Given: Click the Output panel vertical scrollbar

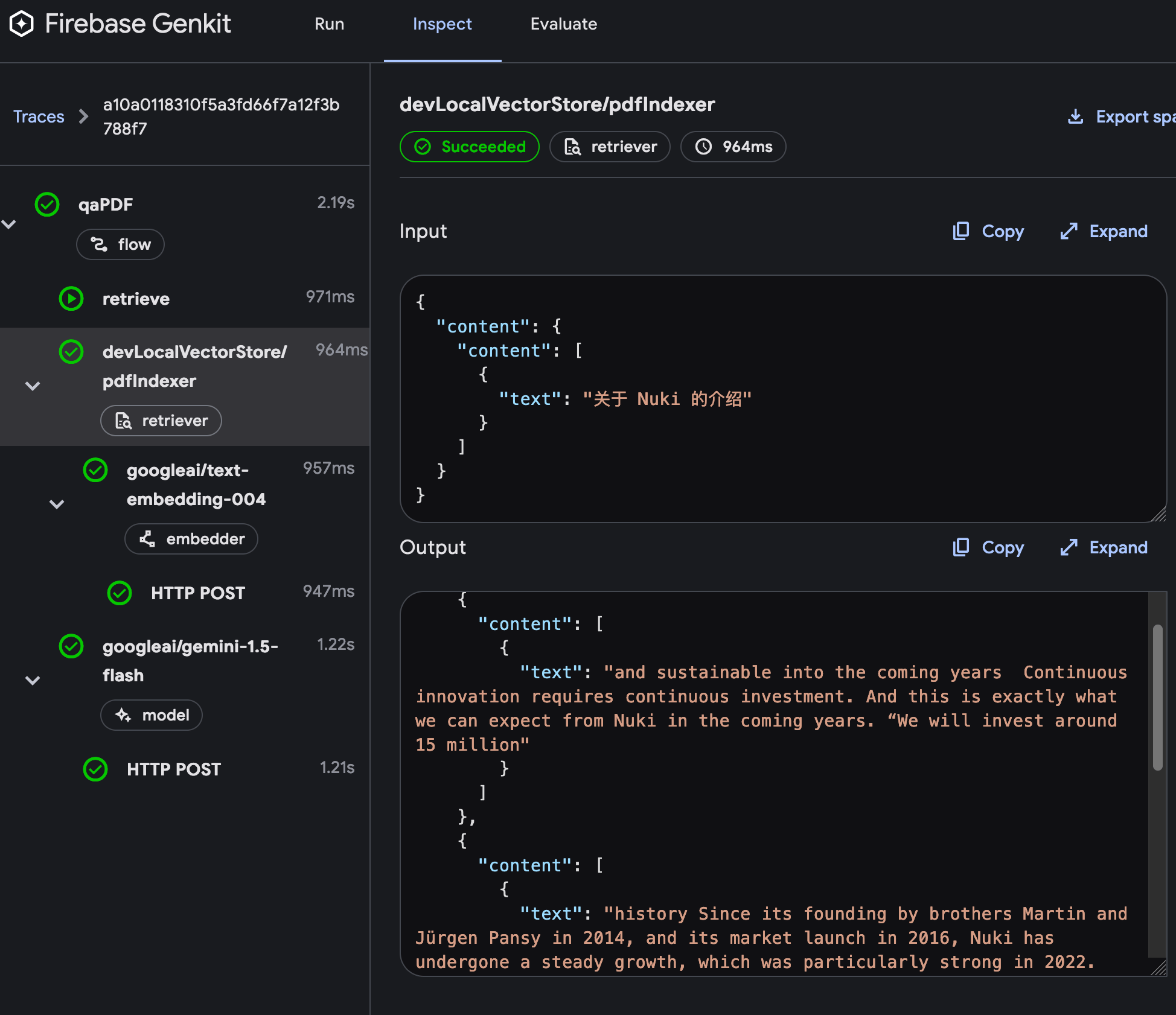Looking at the screenshot, I should click(x=1157, y=697).
